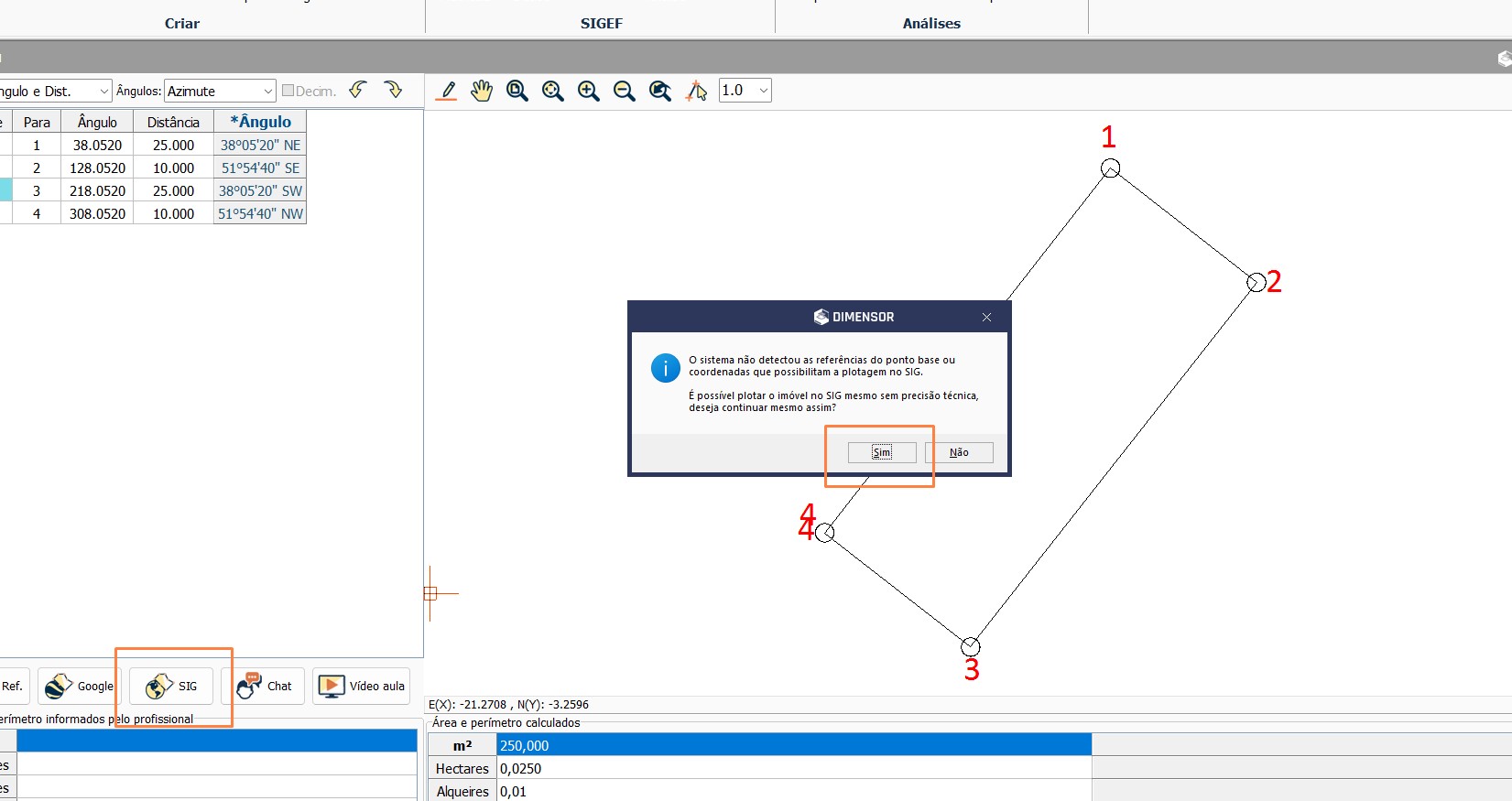Click the 51°54'40" NW cell
Image resolution: width=1512 pixels, height=801 pixels.
260,213
